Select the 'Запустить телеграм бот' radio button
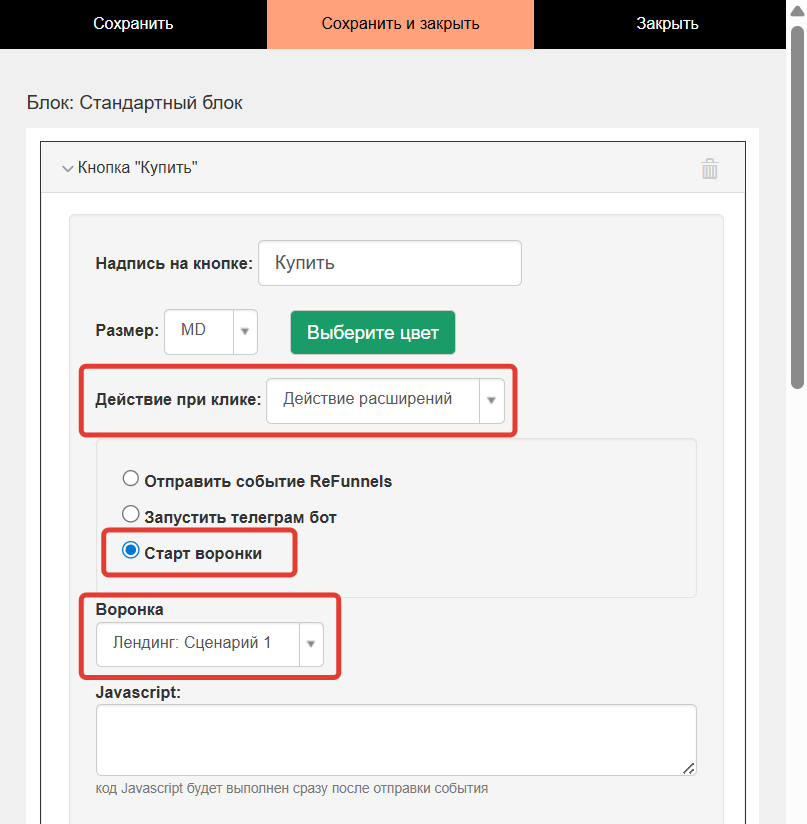Viewport: 807px width, 824px height. (x=130, y=514)
